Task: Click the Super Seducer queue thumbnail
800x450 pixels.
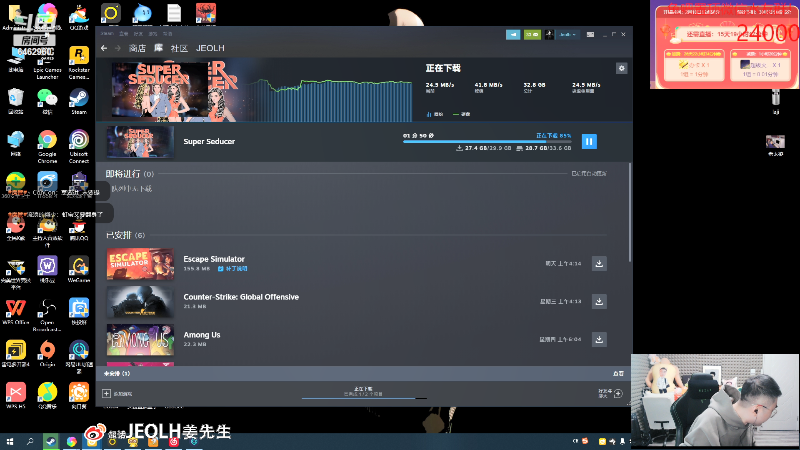Action: [x=140, y=141]
